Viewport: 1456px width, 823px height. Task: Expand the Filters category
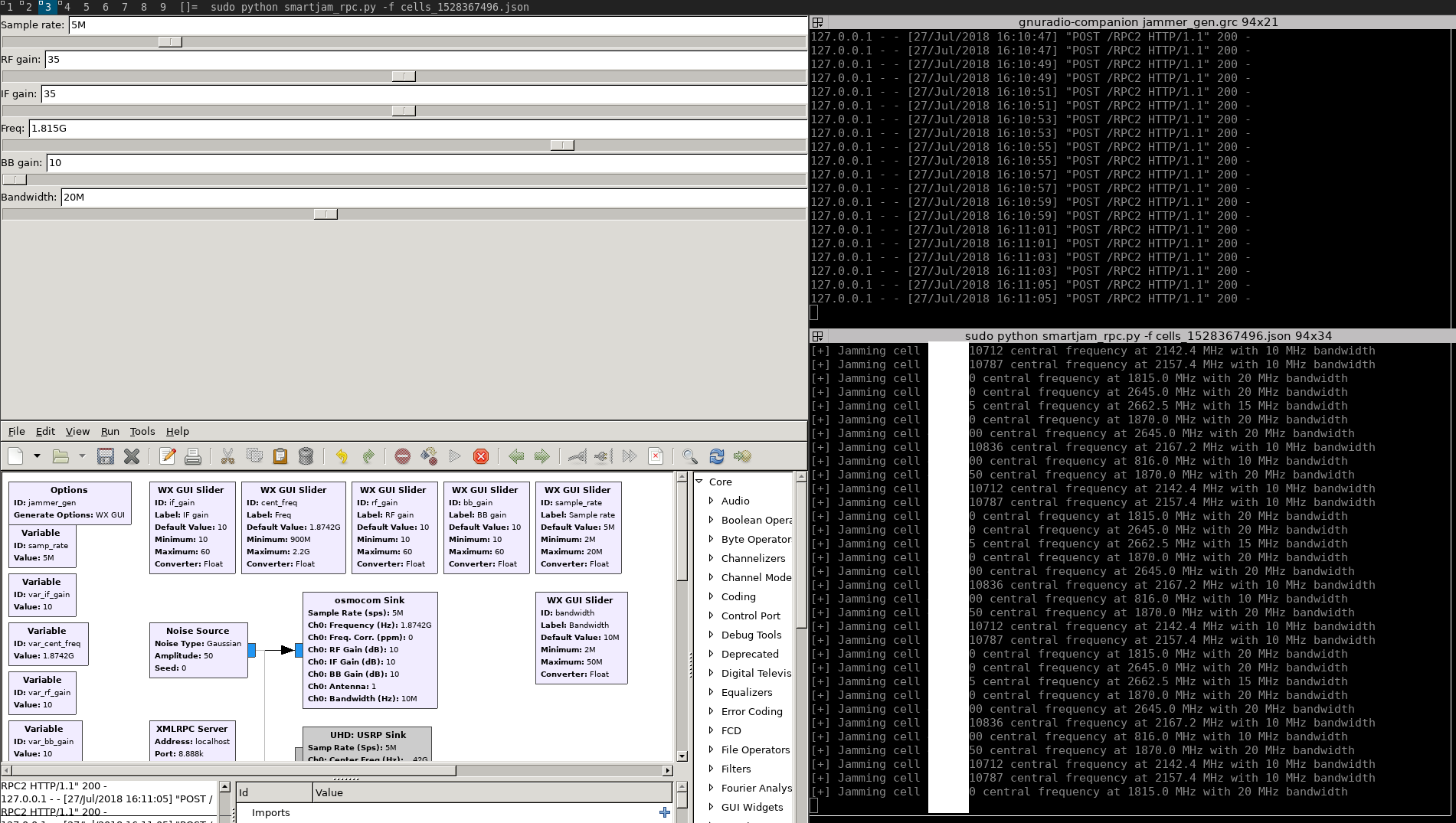click(x=712, y=769)
